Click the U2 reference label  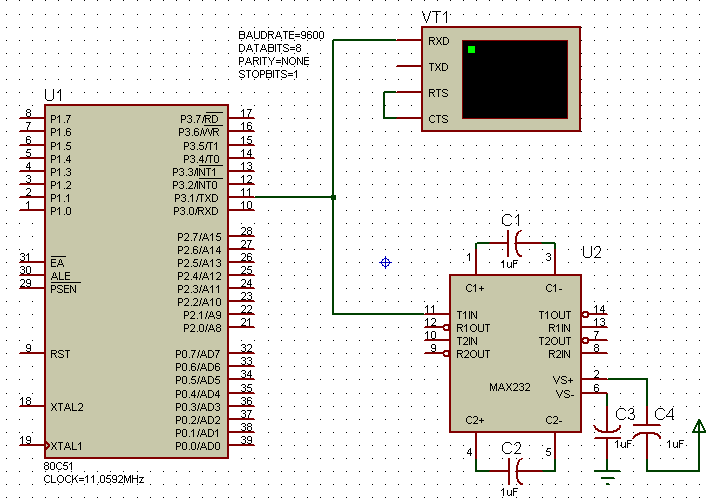click(592, 252)
